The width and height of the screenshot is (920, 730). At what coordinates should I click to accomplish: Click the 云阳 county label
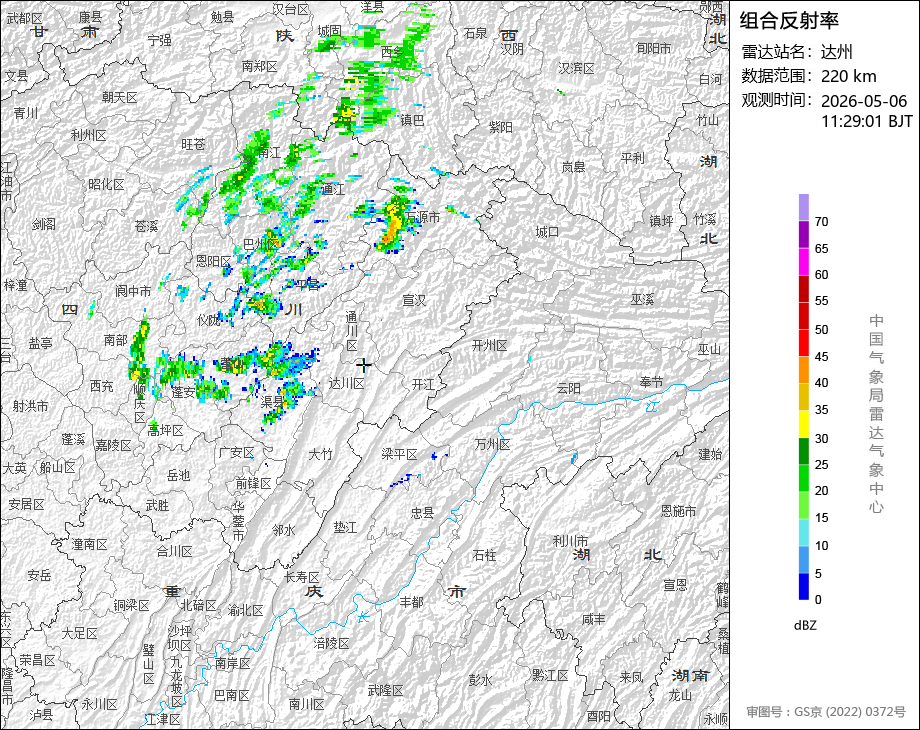[569, 388]
